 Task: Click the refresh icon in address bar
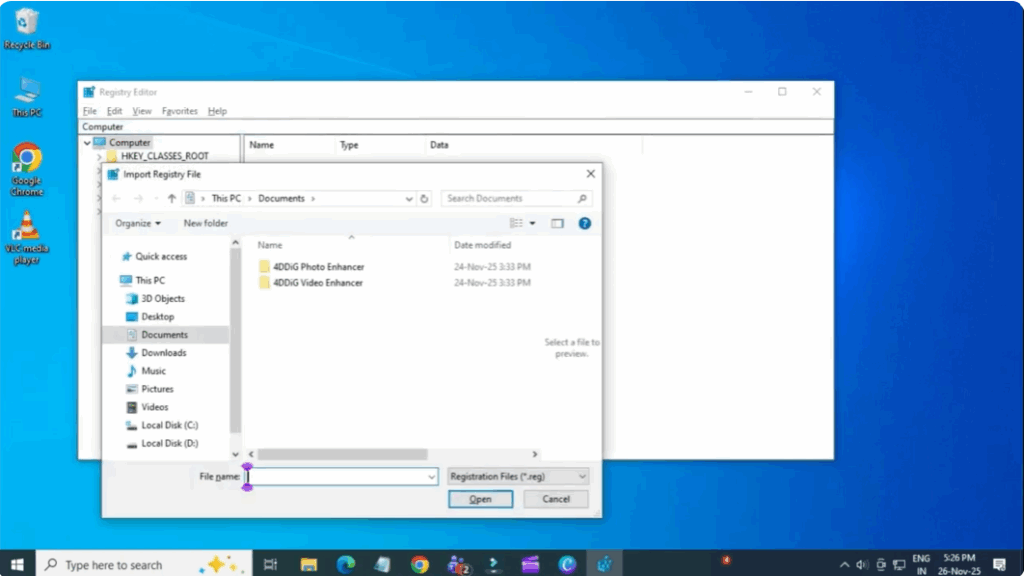coord(424,198)
